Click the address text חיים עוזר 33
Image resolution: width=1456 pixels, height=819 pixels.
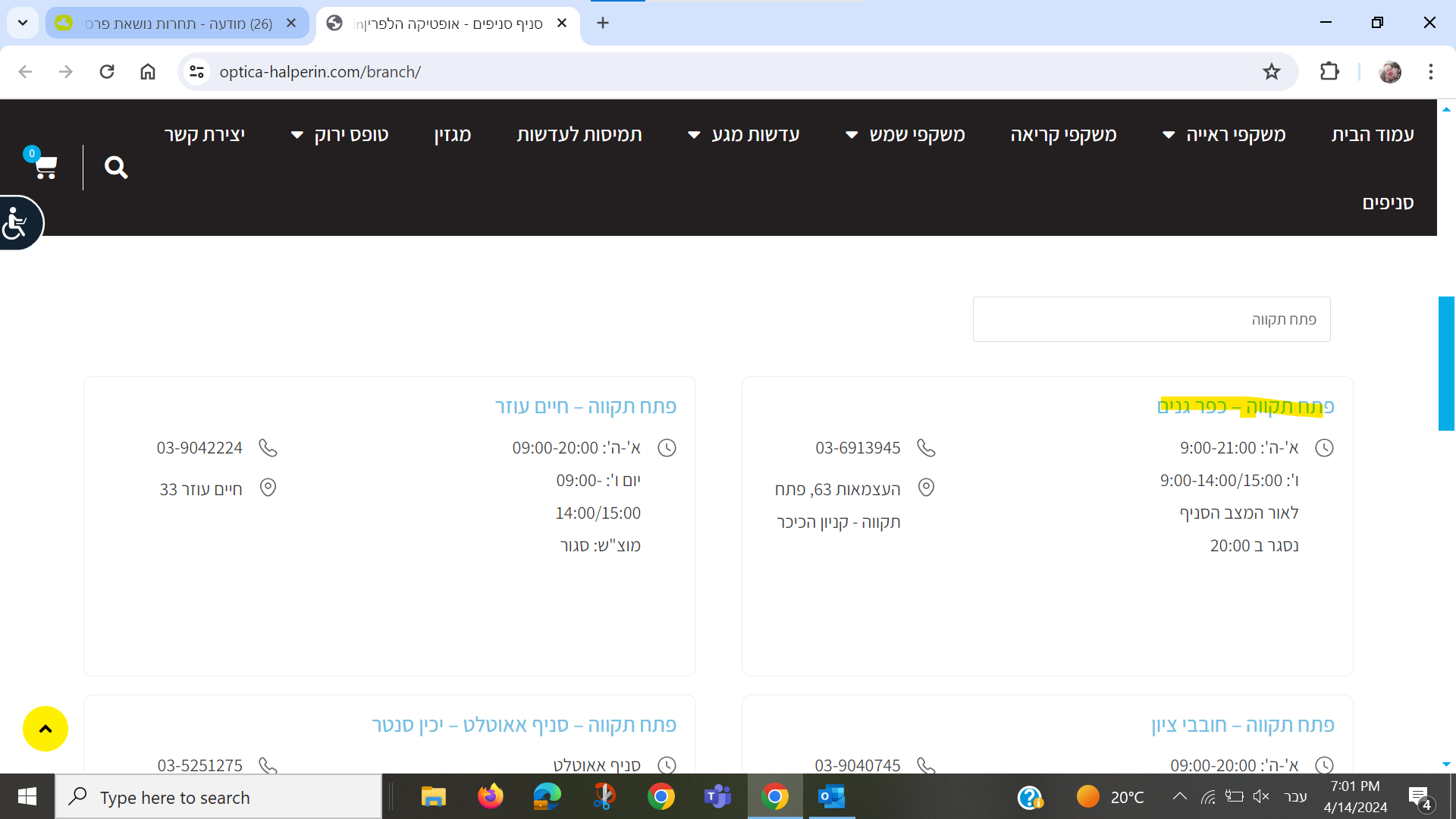coord(201,489)
